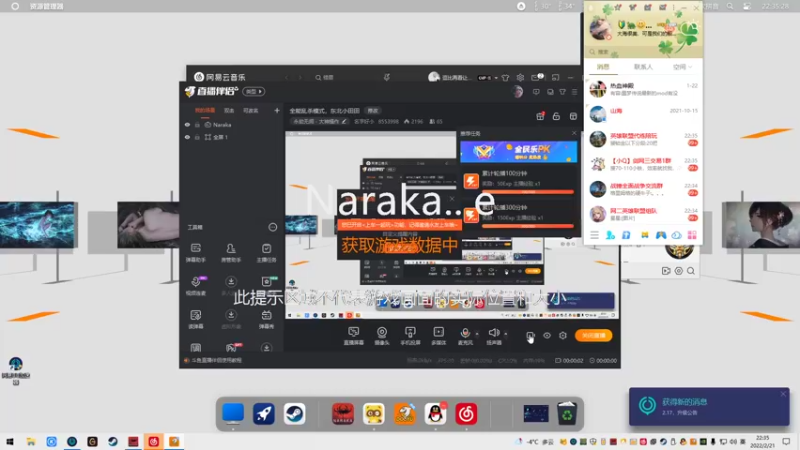Open the PK tool with the red badge
This screenshot has height=450, width=800.
pos(232,347)
